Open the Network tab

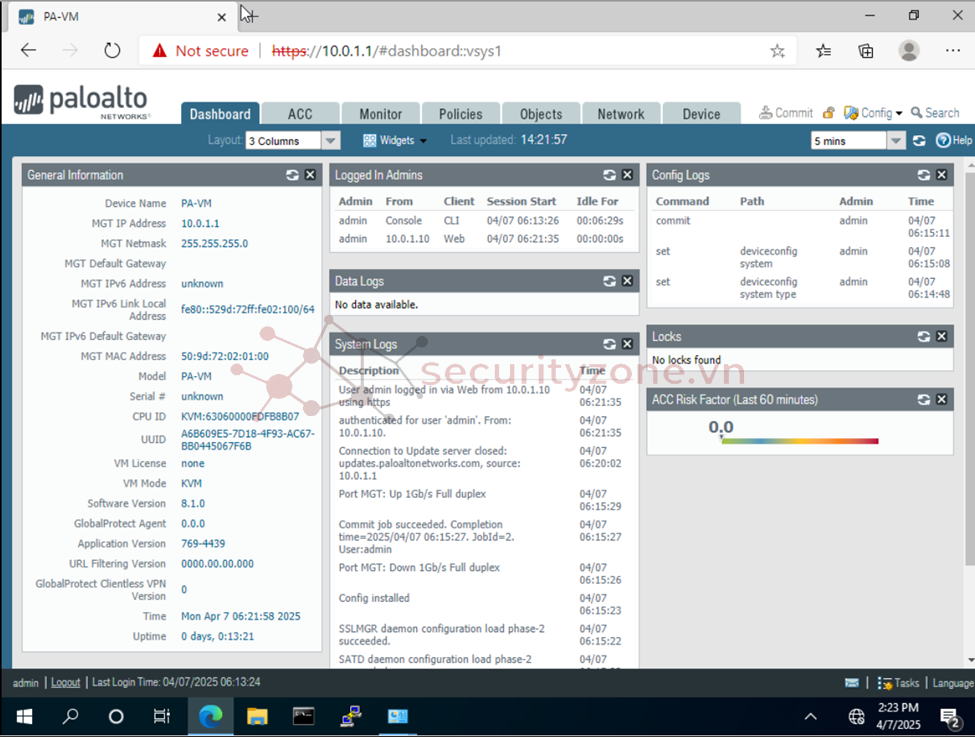[x=621, y=114]
